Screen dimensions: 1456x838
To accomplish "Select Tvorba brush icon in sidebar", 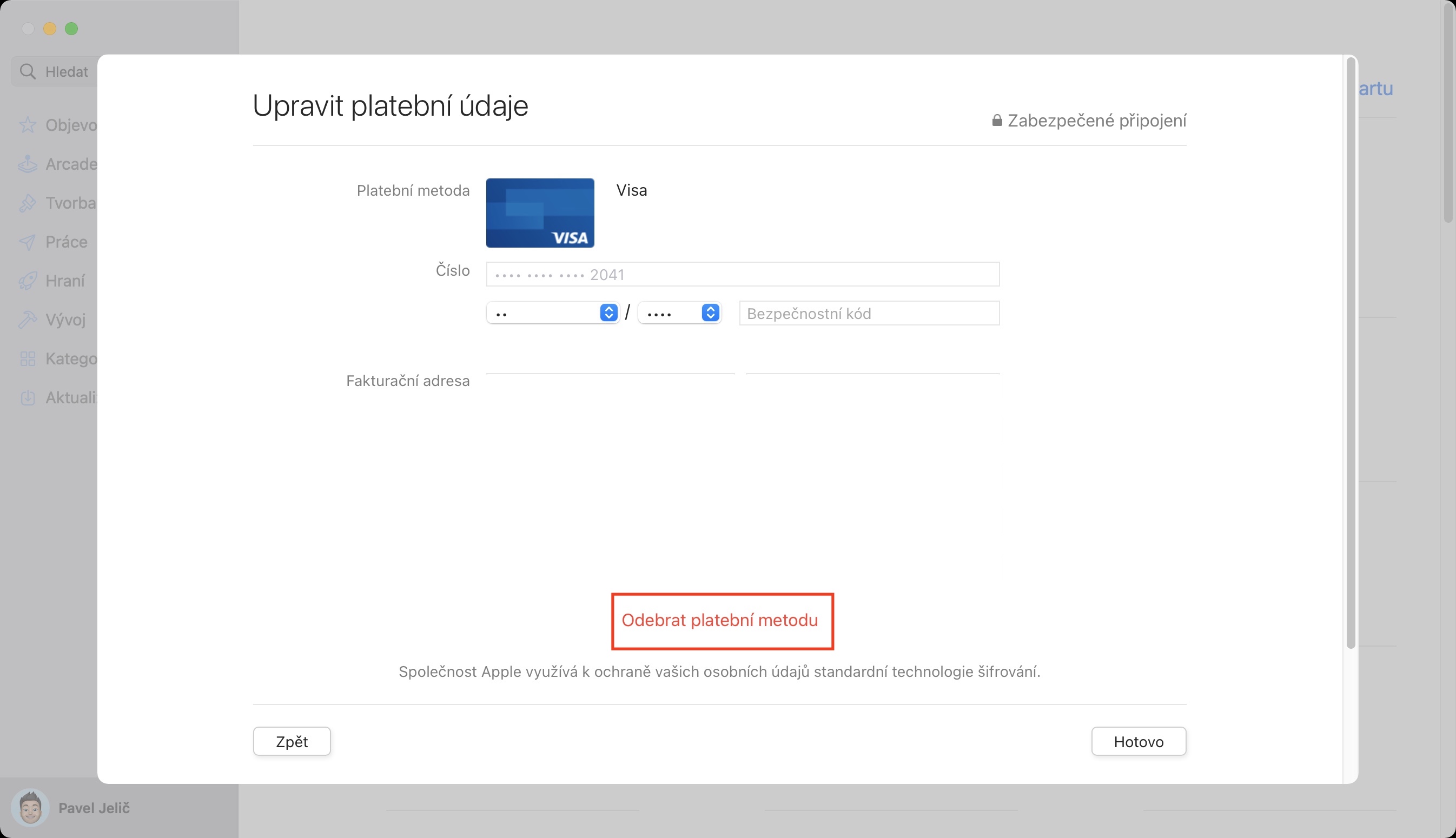I will tap(27, 203).
